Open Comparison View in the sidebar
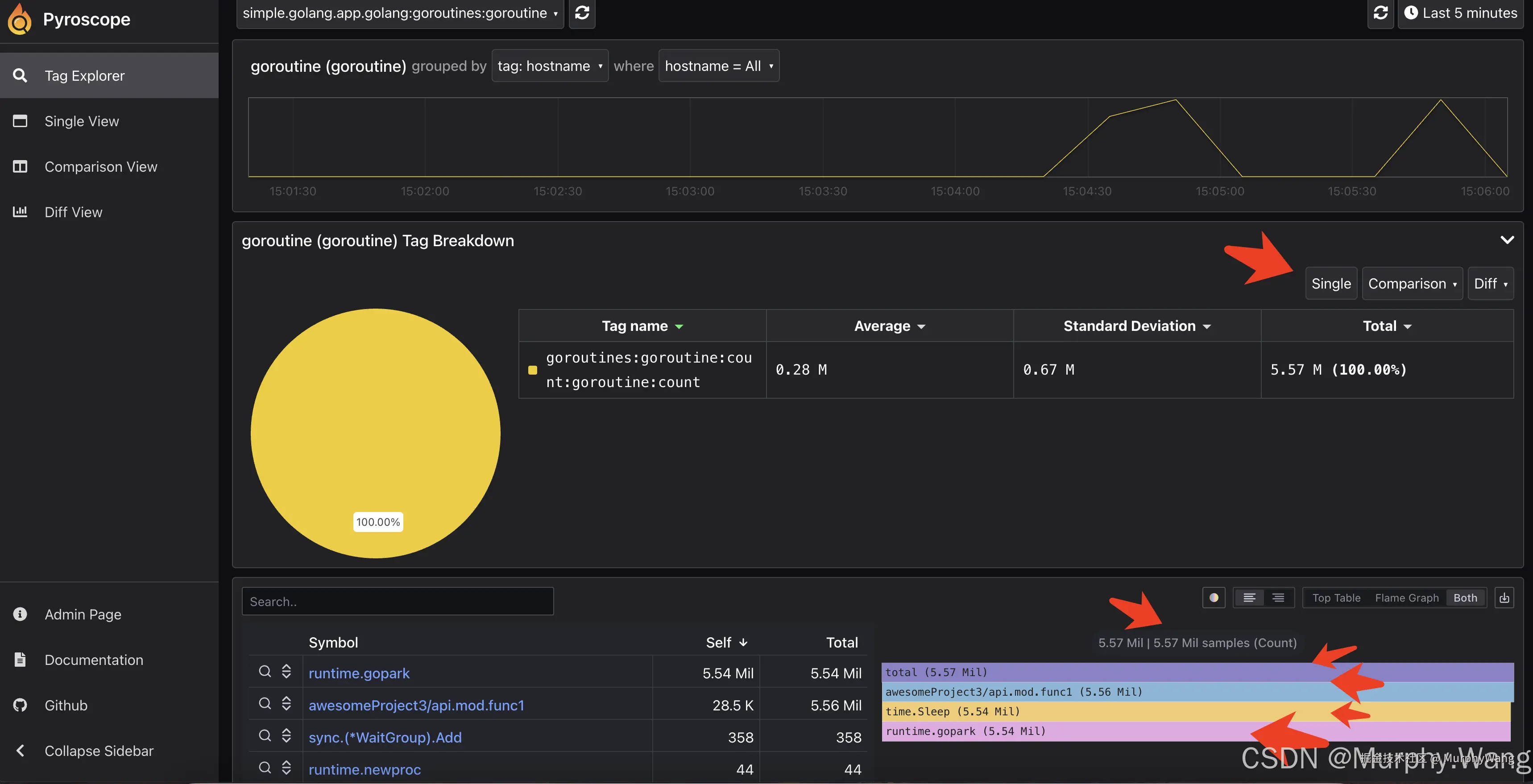Viewport: 1533px width, 784px height. (100, 166)
